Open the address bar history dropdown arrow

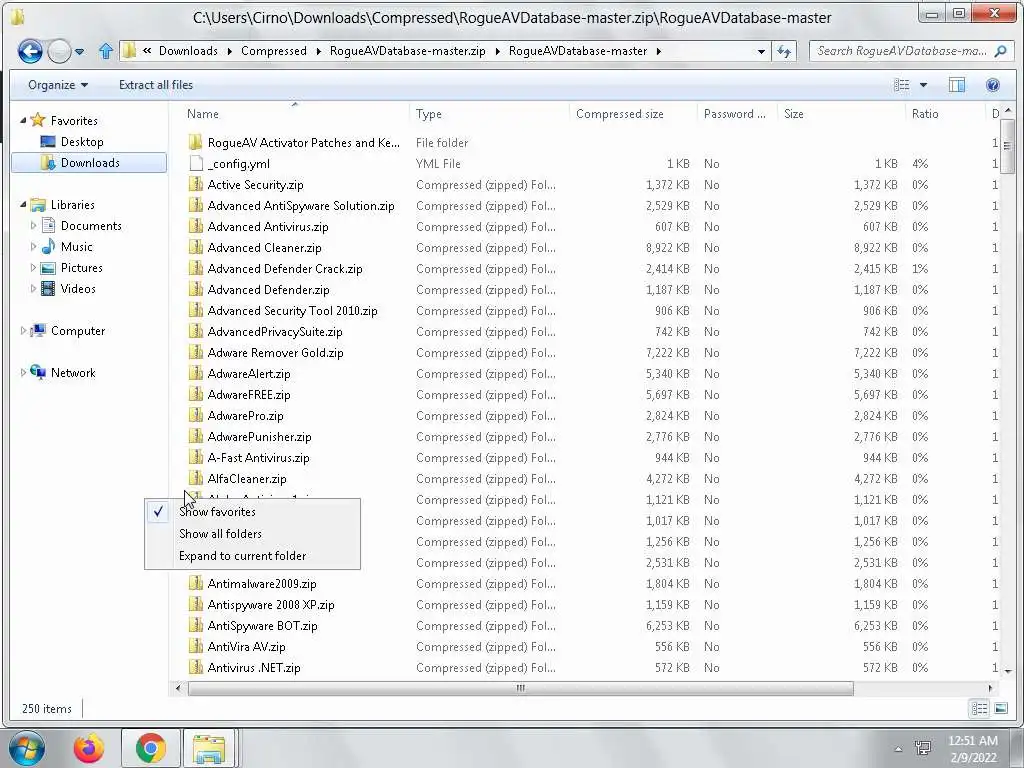tap(761, 51)
